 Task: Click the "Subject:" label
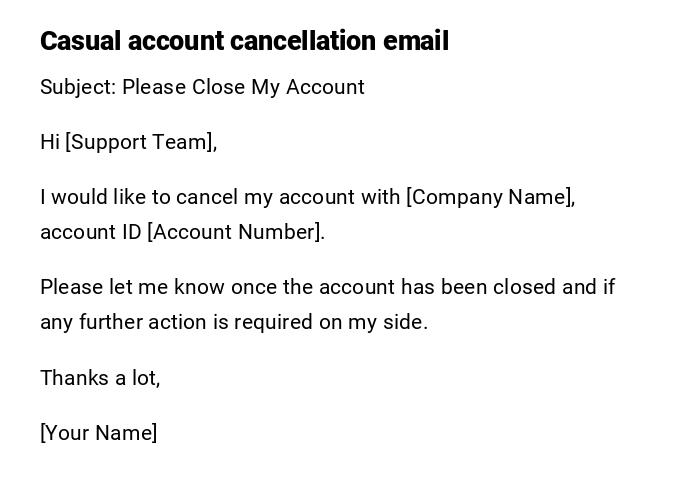(x=78, y=87)
